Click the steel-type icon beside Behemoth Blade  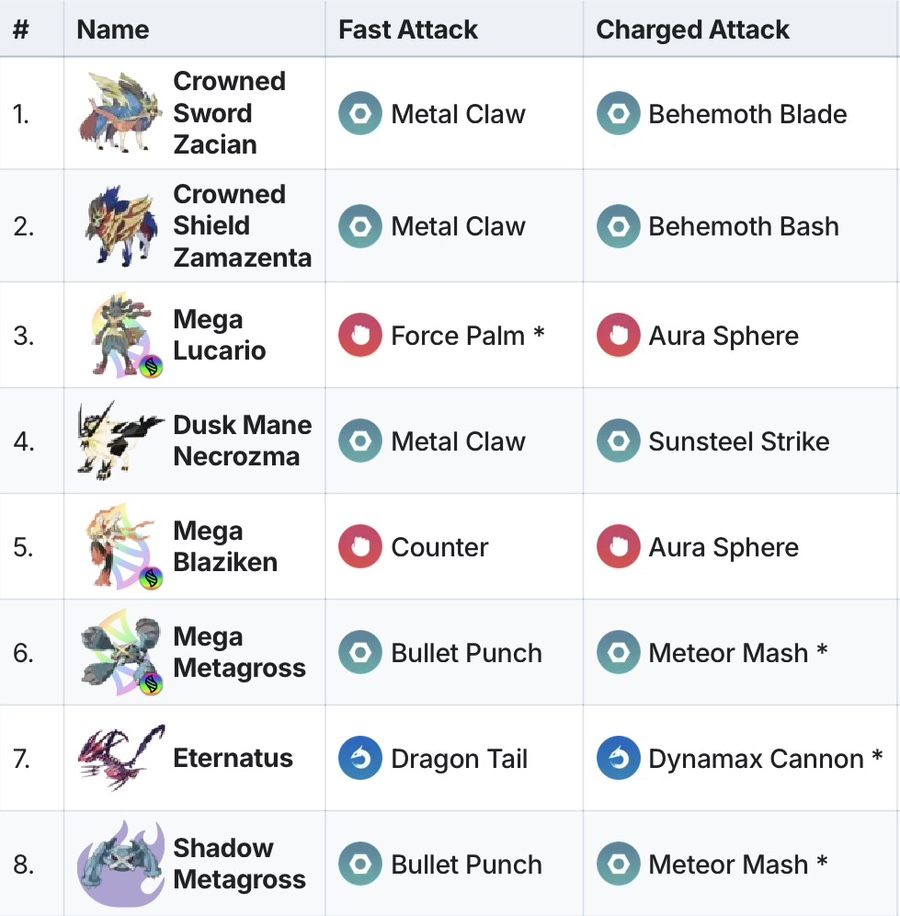[618, 114]
